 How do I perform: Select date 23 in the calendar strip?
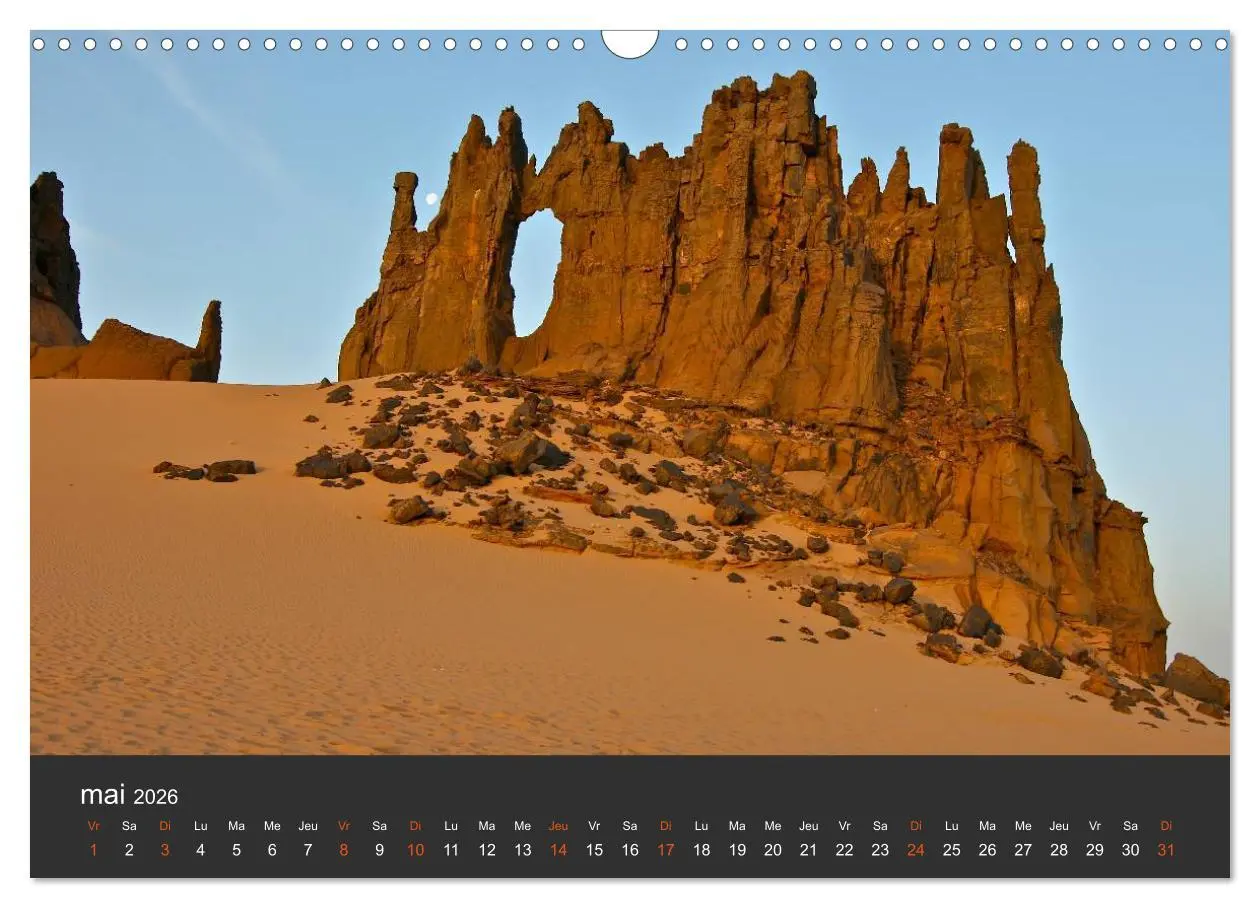[x=880, y=850]
